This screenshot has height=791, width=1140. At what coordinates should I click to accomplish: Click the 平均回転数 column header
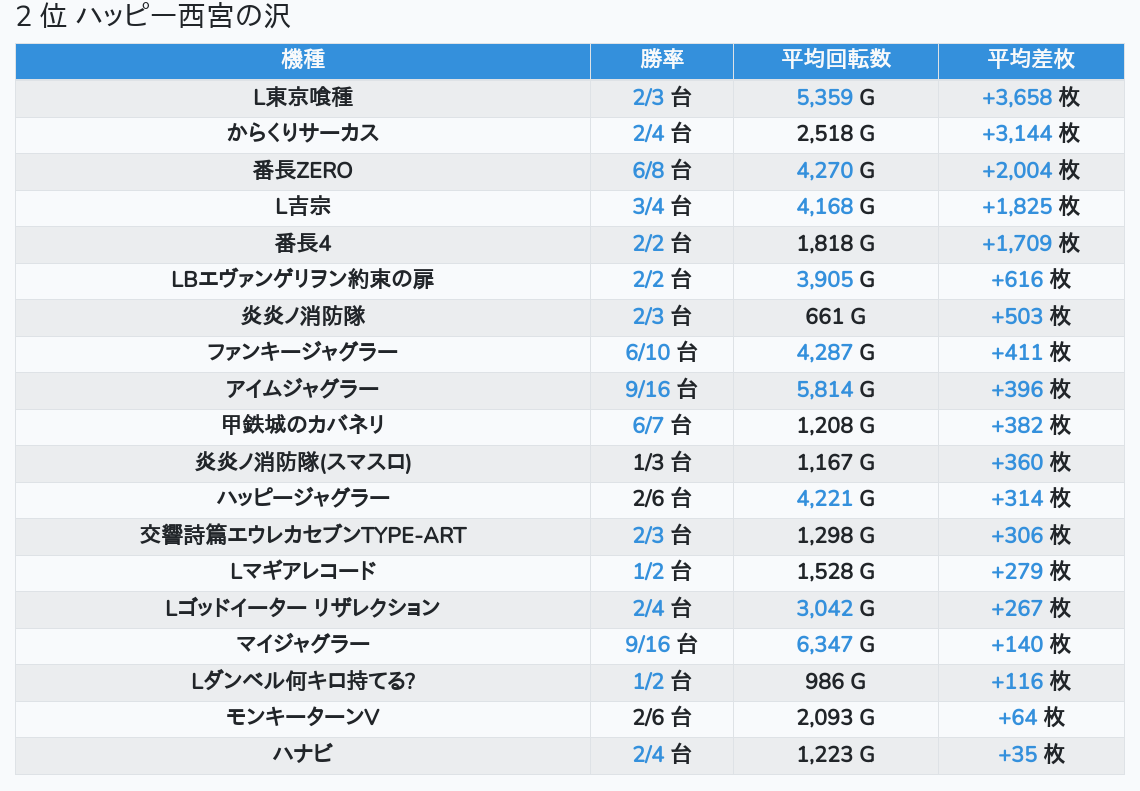pos(835,60)
